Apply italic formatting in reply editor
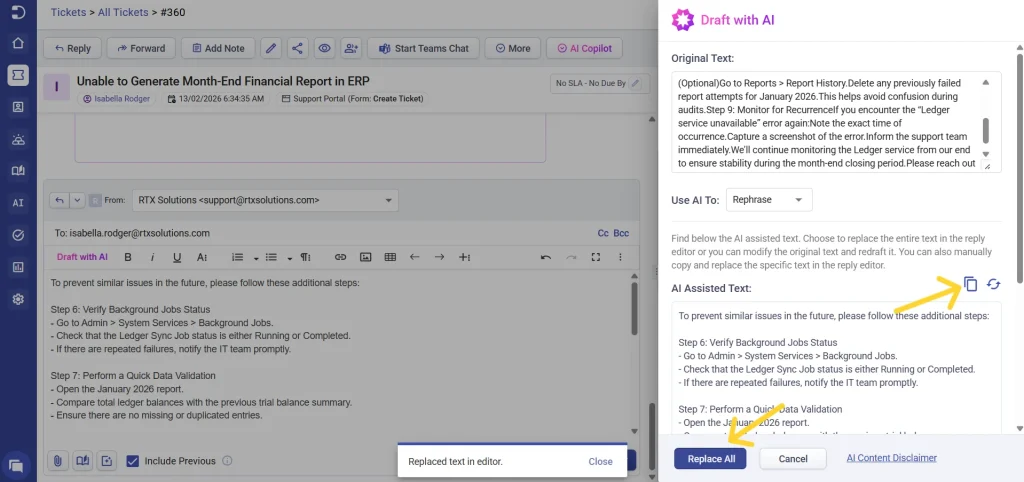The width and height of the screenshot is (1024, 482). pos(152,257)
